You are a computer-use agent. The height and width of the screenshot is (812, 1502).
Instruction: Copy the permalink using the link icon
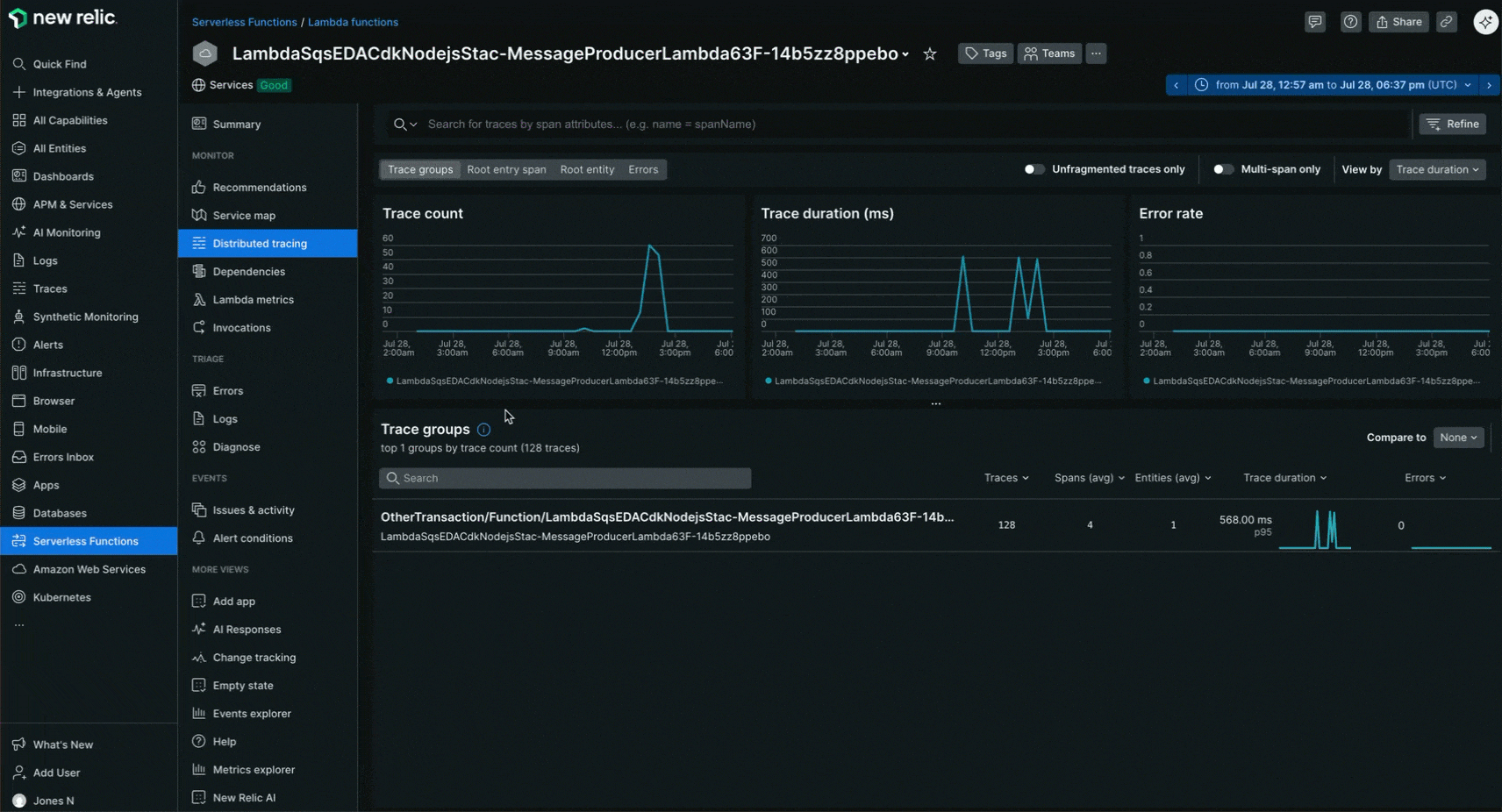point(1447,22)
